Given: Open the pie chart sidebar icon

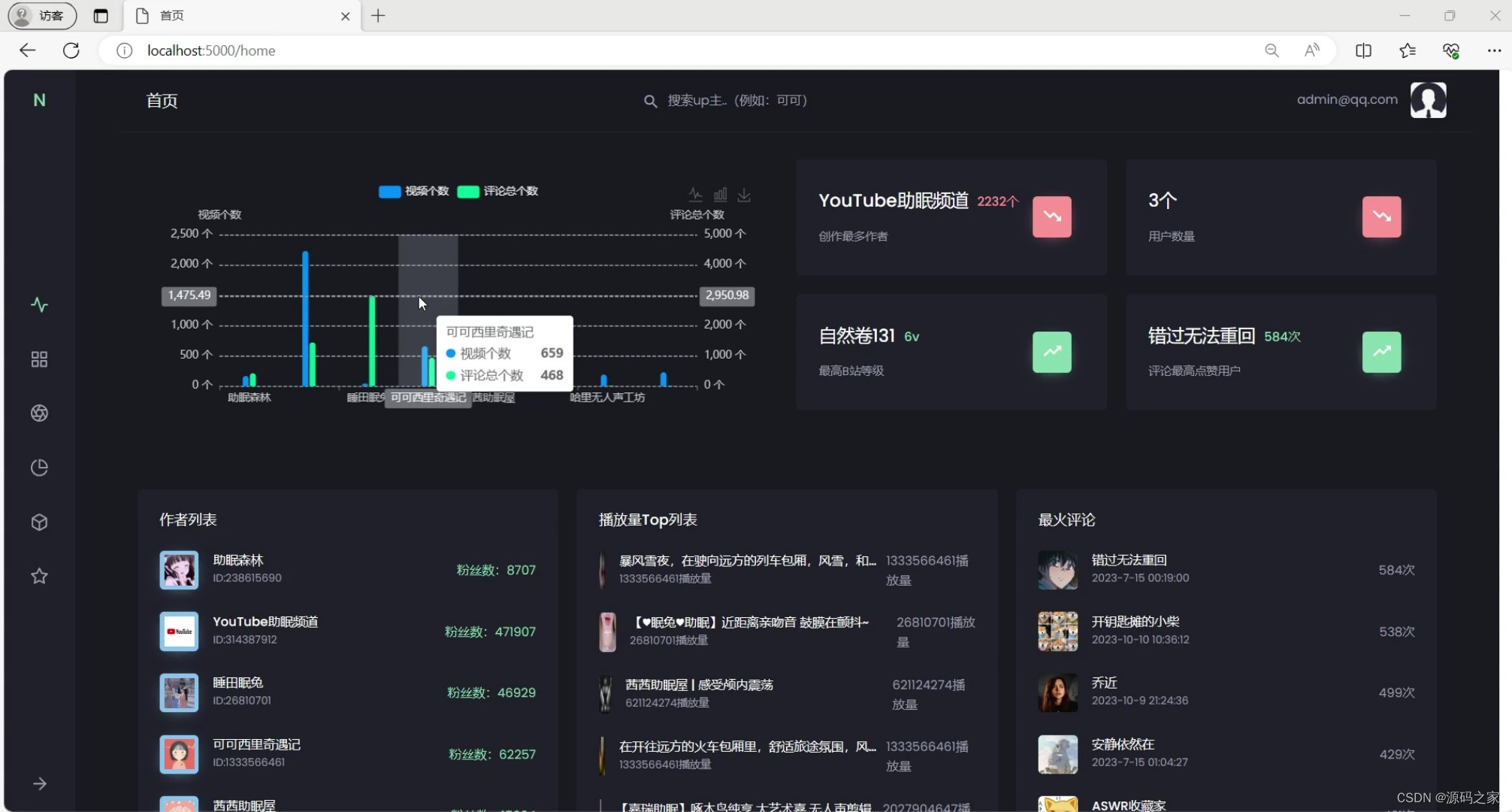Looking at the screenshot, I should coord(39,468).
